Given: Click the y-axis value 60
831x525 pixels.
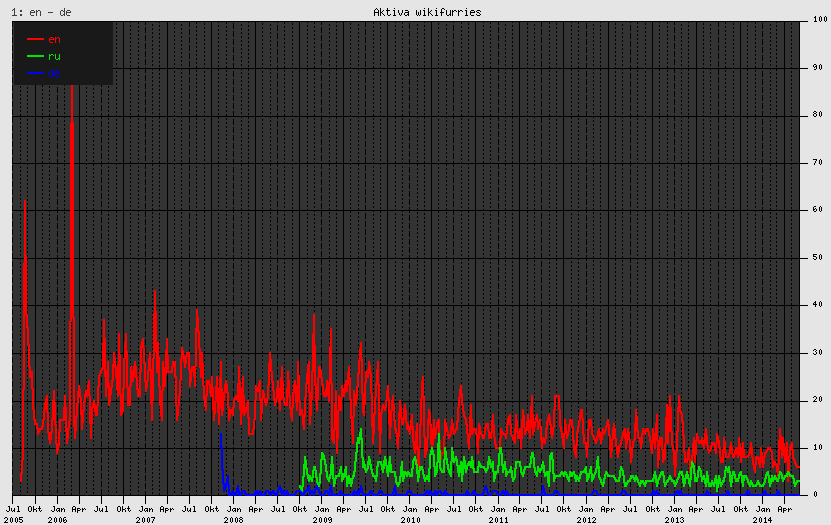Looking at the screenshot, I should 818,210.
